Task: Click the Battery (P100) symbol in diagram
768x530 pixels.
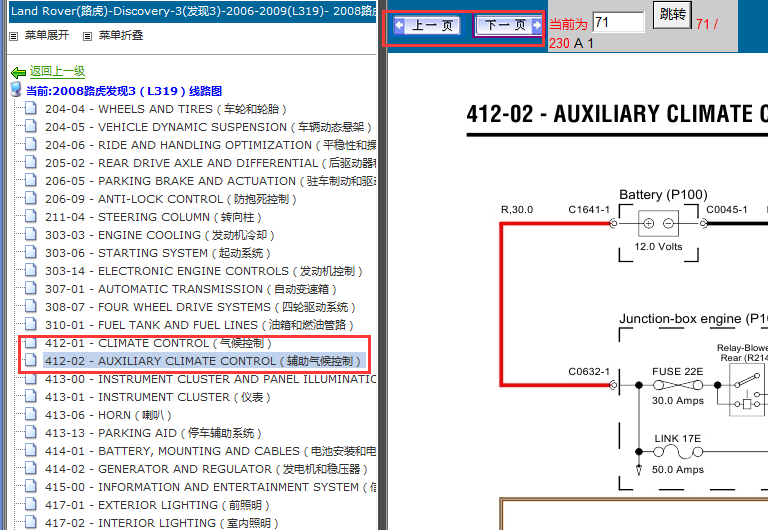Action: [658, 224]
